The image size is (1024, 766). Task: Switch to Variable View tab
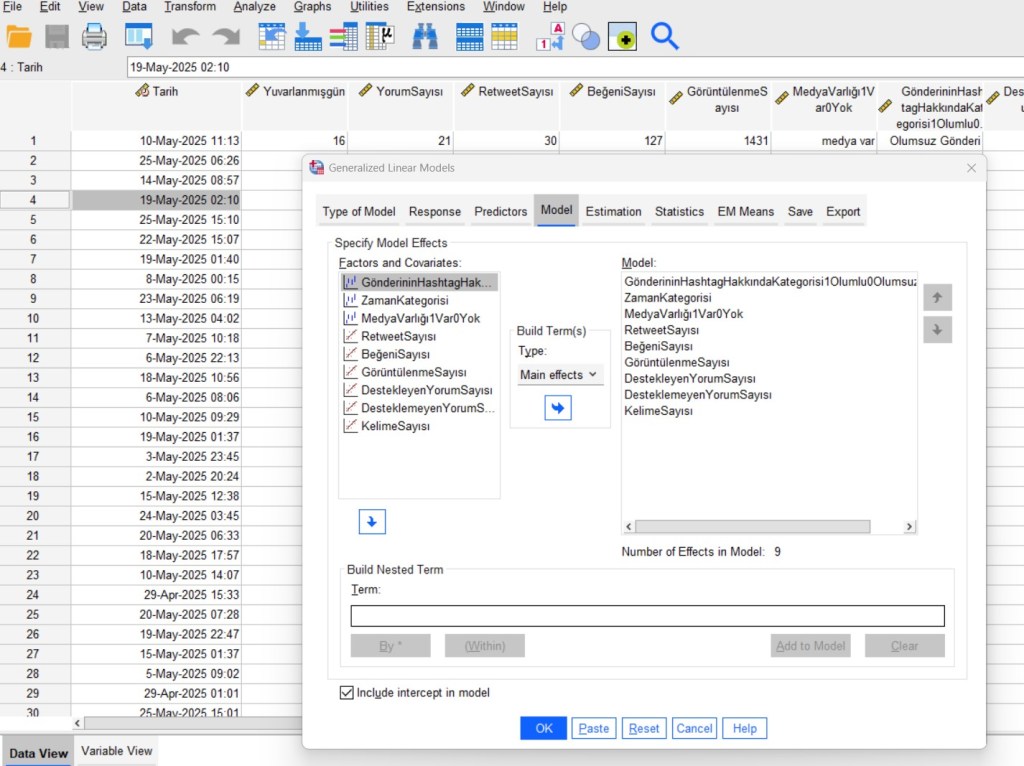point(117,751)
